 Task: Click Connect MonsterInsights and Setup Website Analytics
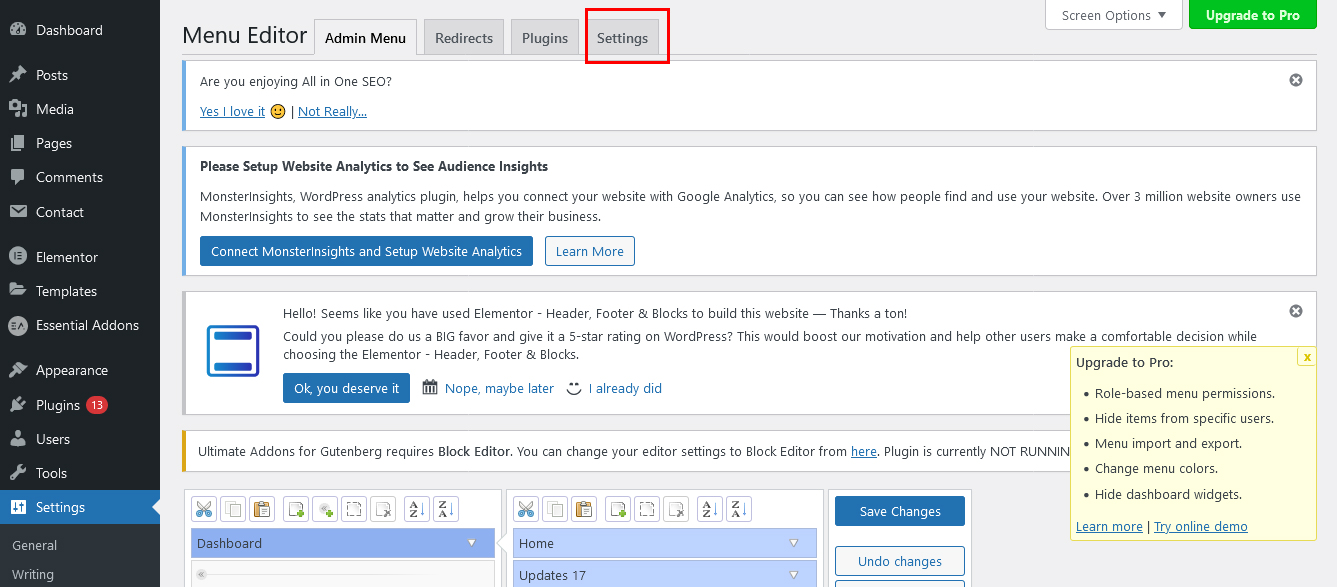click(x=366, y=251)
